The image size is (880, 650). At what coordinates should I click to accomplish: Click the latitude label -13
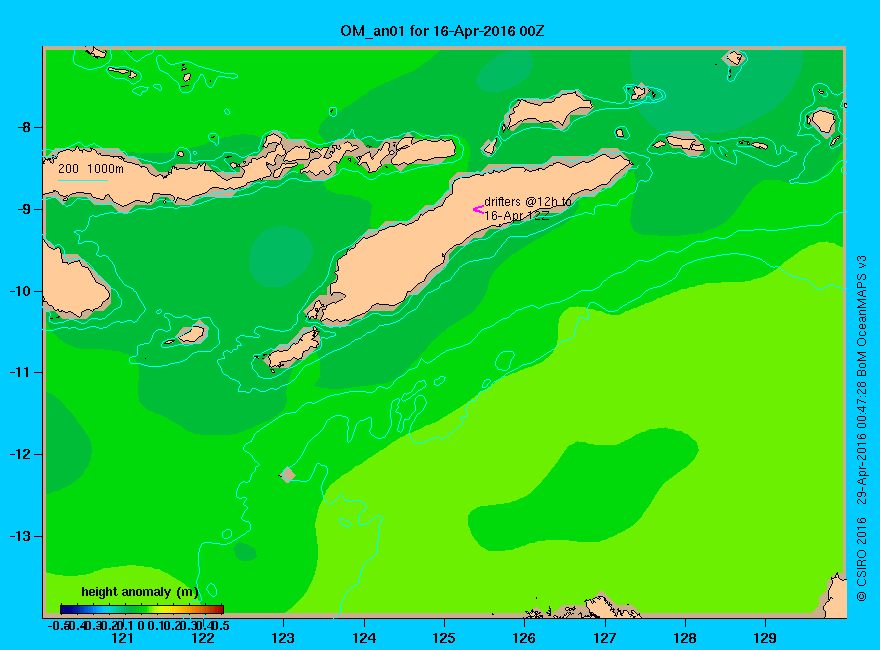point(20,536)
